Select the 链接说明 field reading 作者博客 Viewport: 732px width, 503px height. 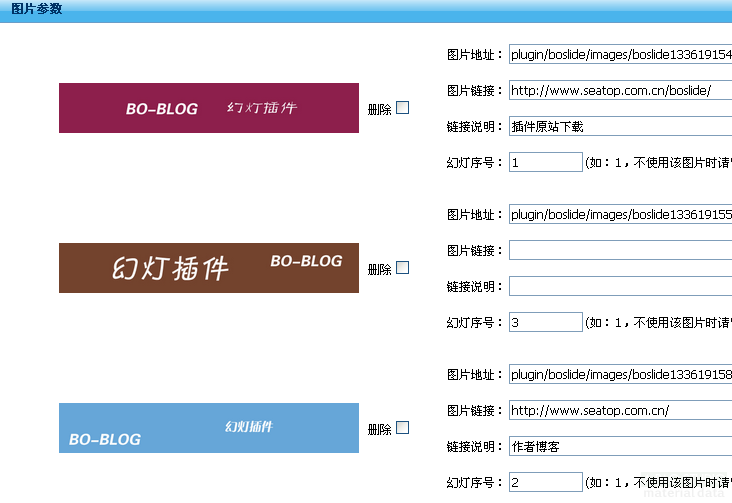(x=620, y=446)
